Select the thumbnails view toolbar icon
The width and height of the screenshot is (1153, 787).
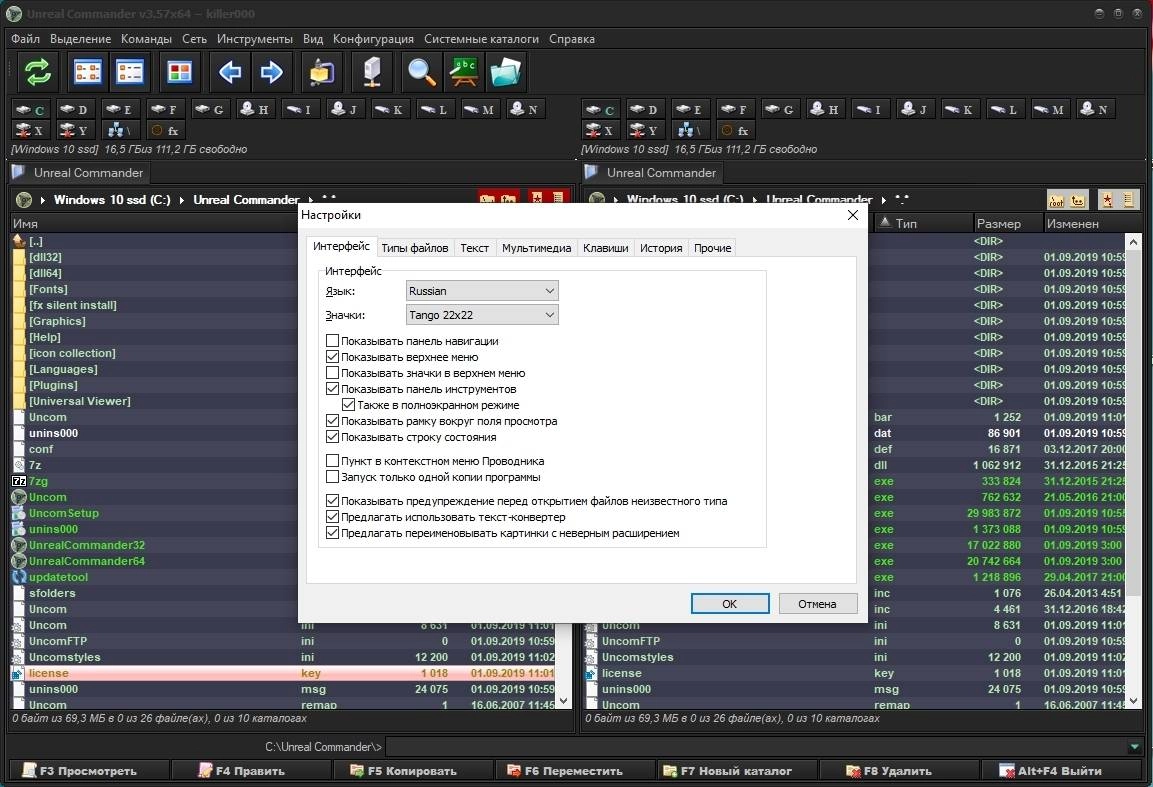[179, 72]
